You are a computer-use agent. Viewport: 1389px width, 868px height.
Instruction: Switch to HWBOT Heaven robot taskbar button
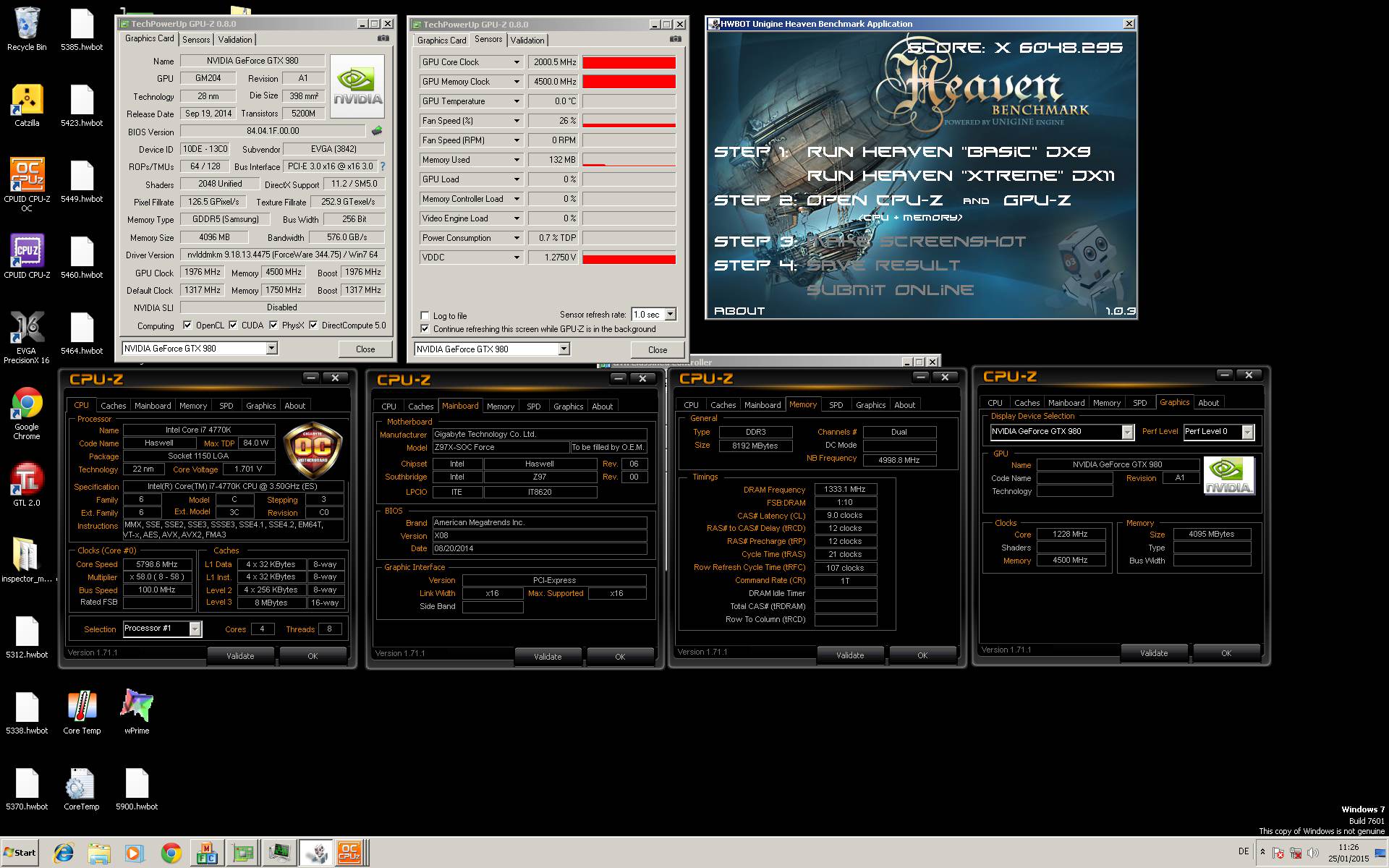(315, 854)
